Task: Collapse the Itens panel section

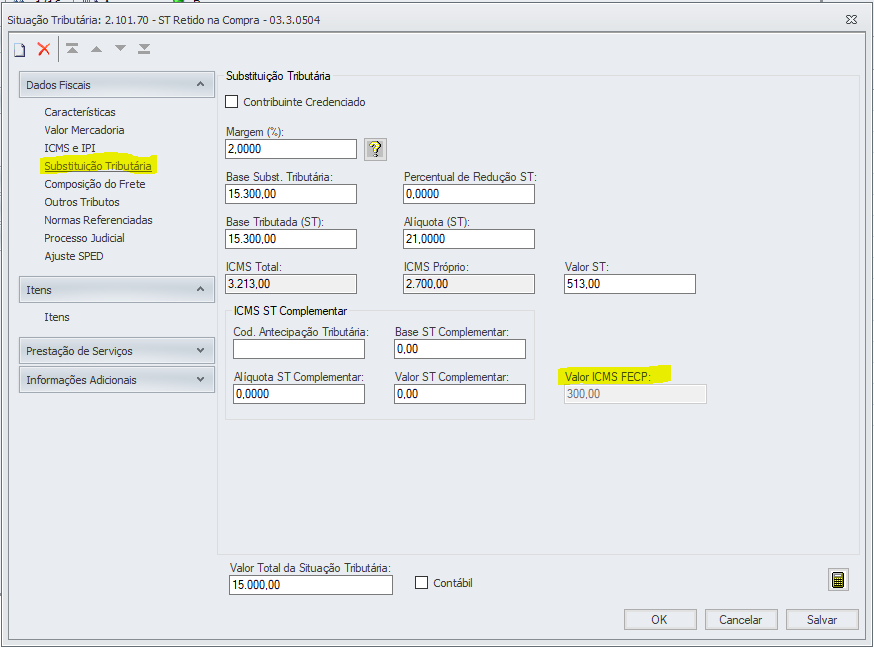Action: tap(200, 290)
